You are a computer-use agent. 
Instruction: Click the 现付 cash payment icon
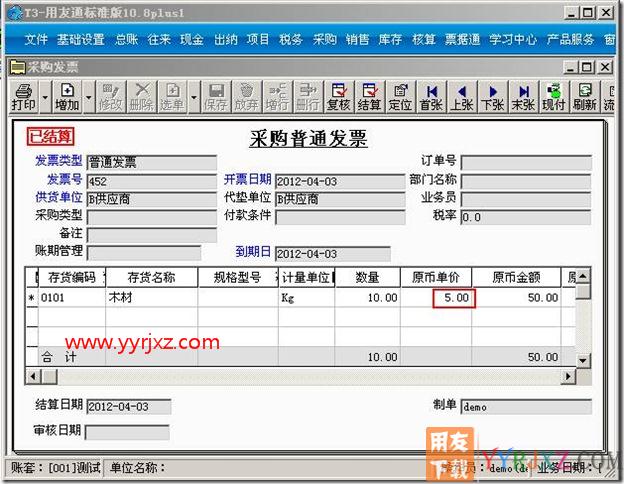(x=554, y=97)
